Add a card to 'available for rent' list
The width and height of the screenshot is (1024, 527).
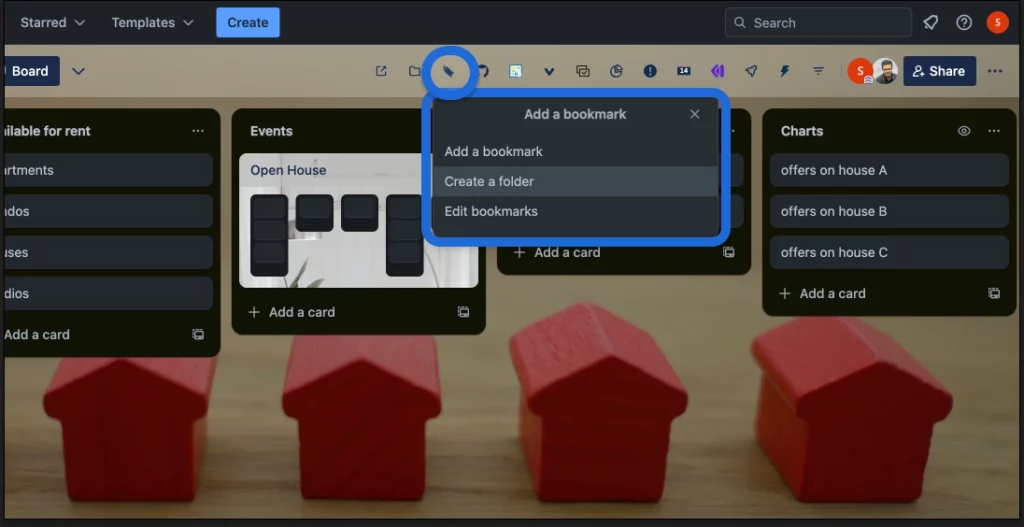point(37,334)
